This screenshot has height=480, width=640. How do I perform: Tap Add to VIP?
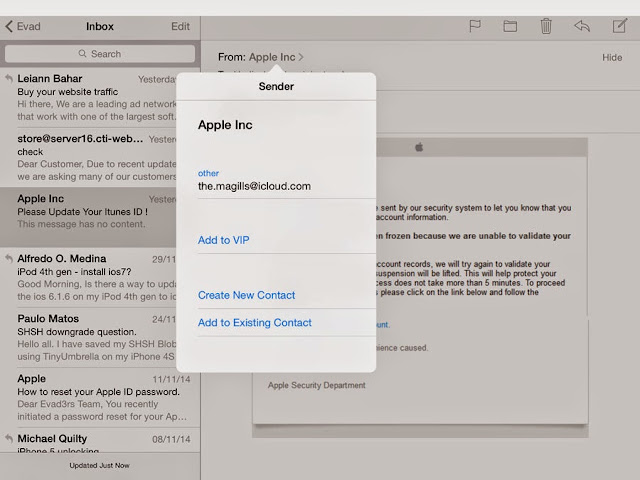pos(224,240)
